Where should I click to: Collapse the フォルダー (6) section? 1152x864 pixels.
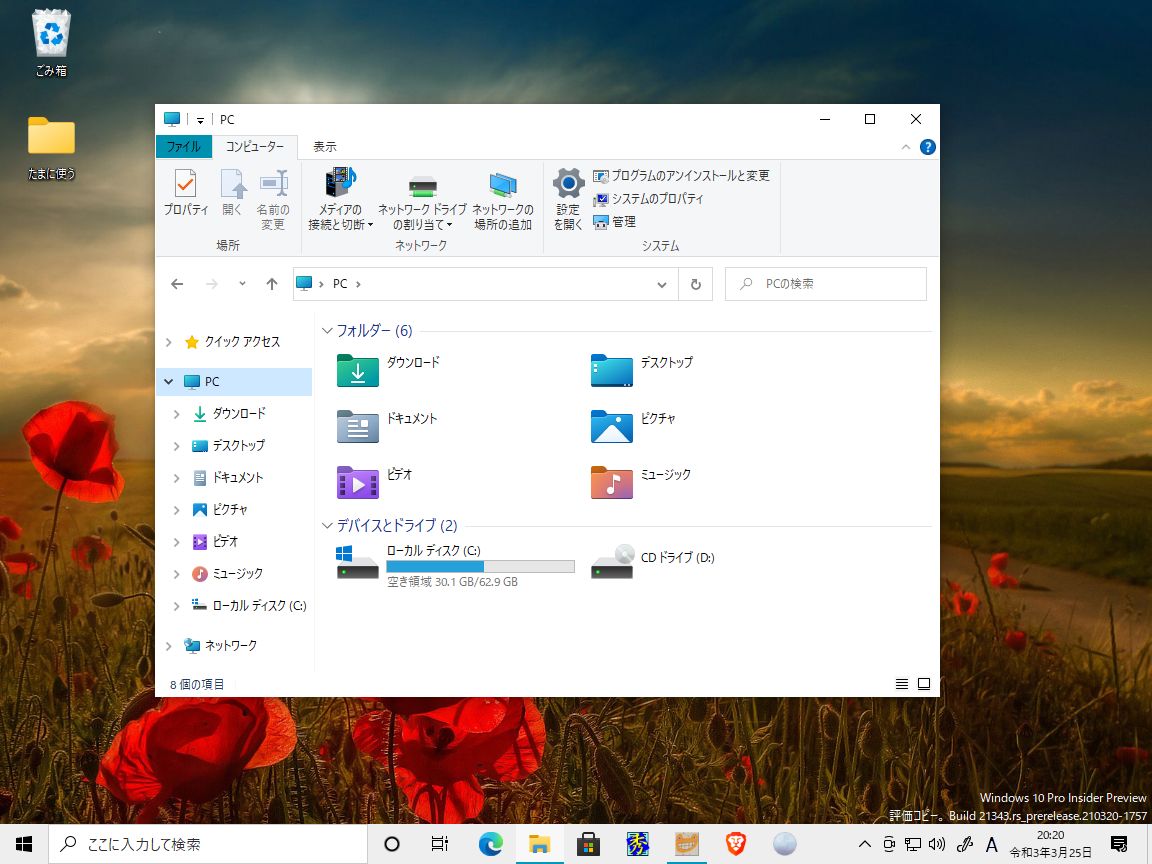[327, 330]
